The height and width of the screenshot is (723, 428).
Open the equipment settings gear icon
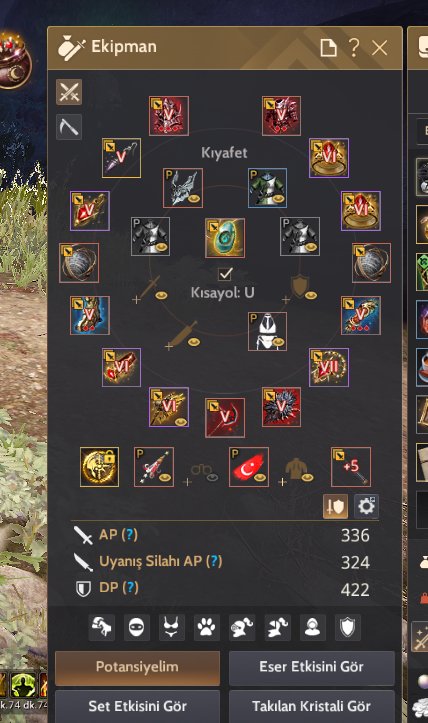[366, 506]
